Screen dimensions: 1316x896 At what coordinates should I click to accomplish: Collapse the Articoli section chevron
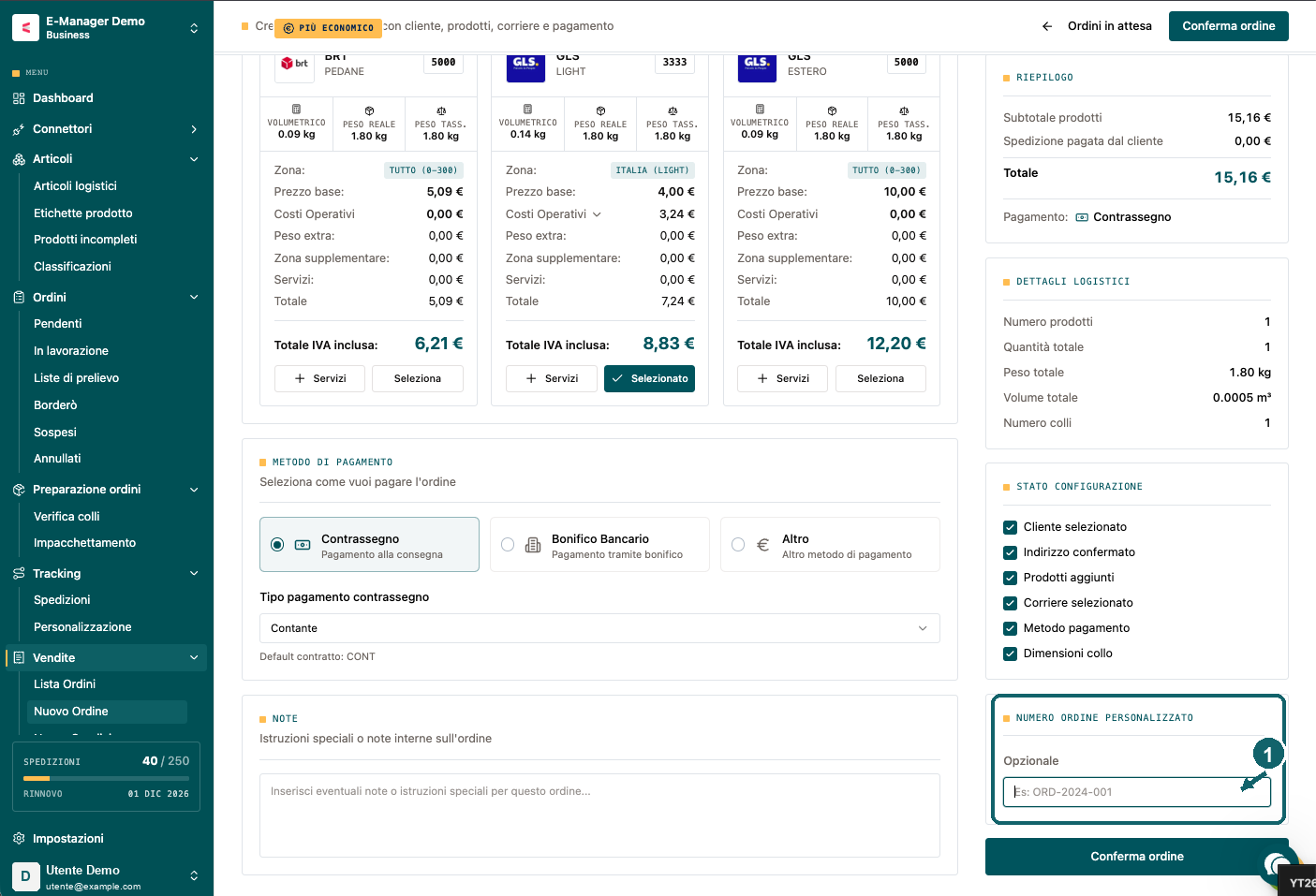click(194, 159)
